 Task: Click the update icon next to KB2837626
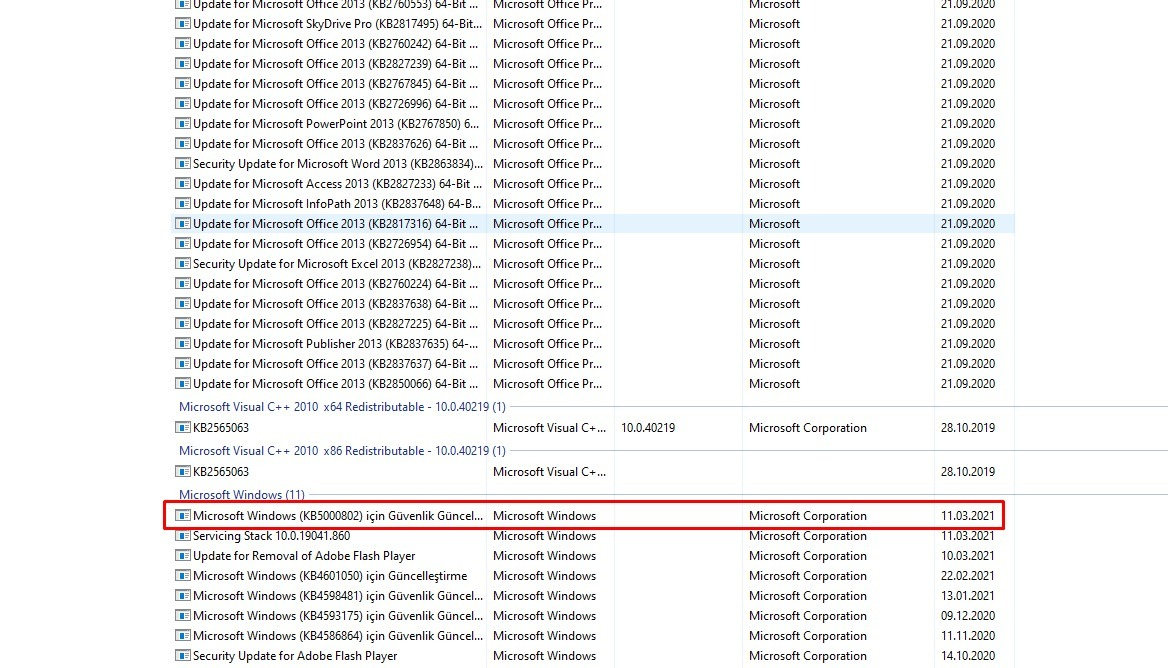coord(182,144)
